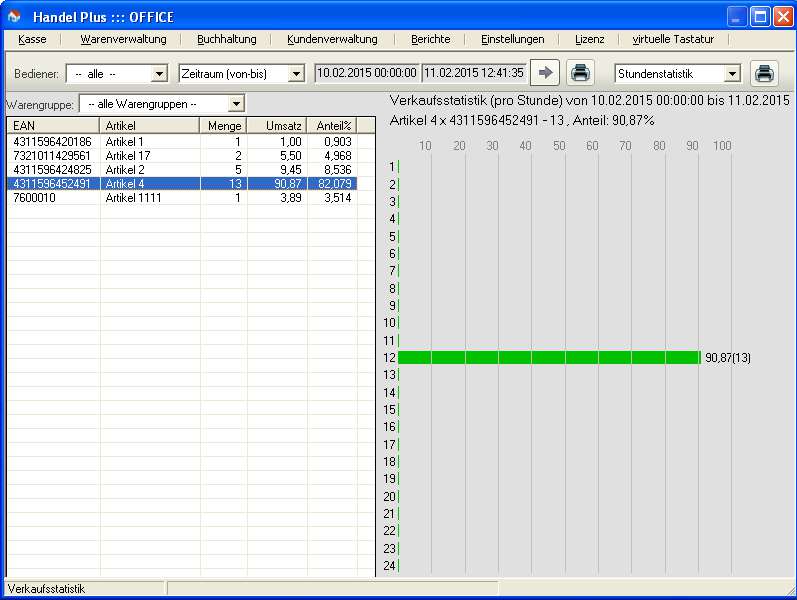Click the end date field 11.02.2015 12:41:35

pos(473,73)
